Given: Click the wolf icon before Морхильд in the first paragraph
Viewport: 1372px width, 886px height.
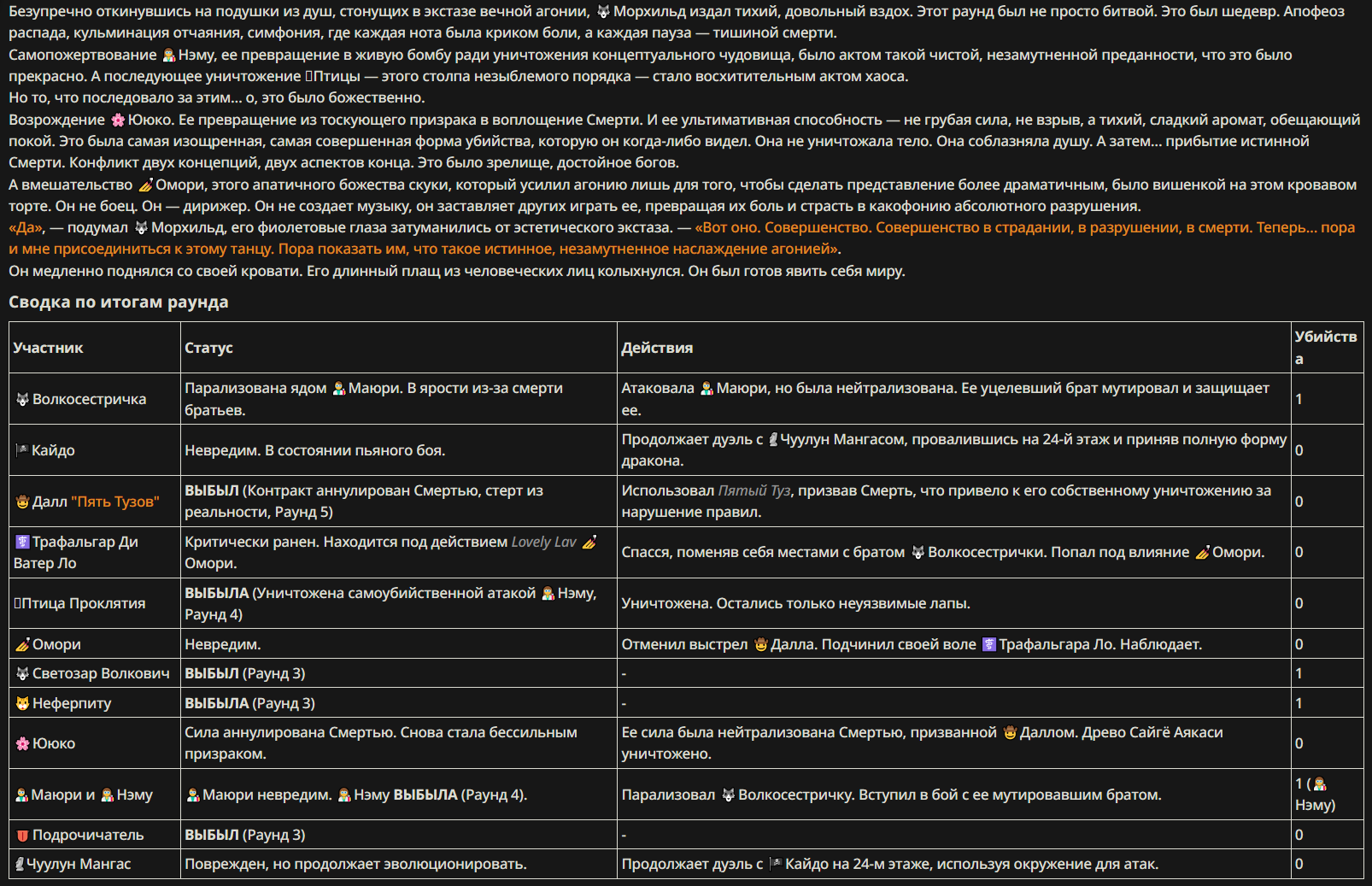Looking at the screenshot, I should pos(603,12).
